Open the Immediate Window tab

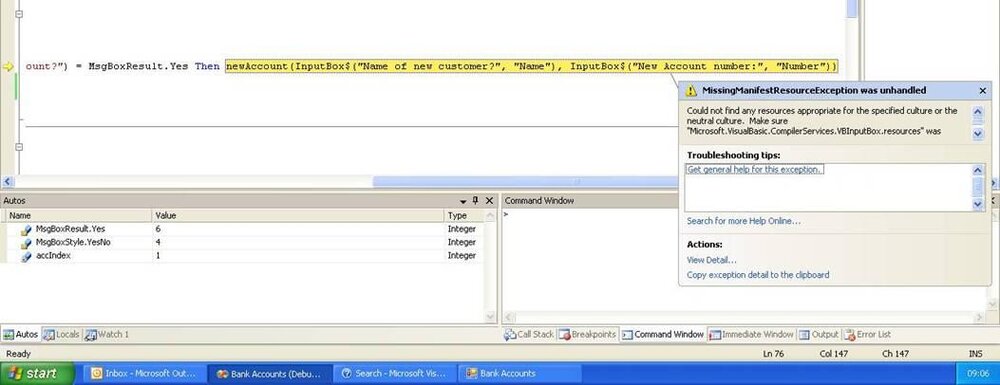(x=751, y=334)
